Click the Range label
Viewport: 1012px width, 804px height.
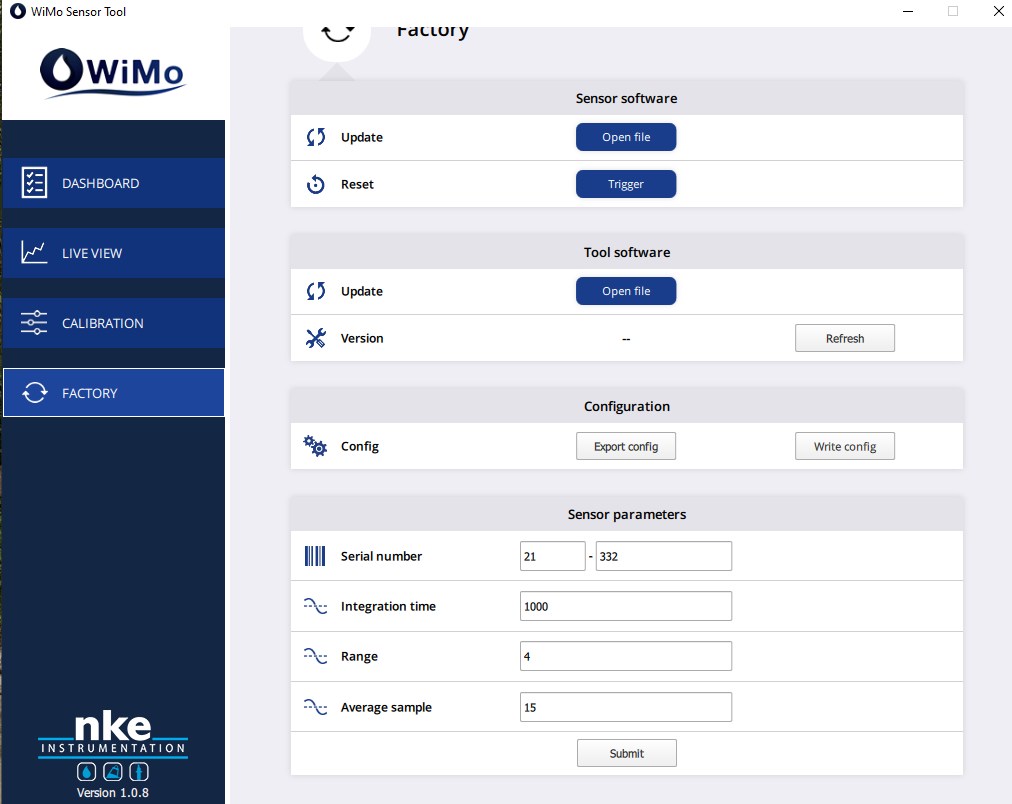[x=359, y=657]
